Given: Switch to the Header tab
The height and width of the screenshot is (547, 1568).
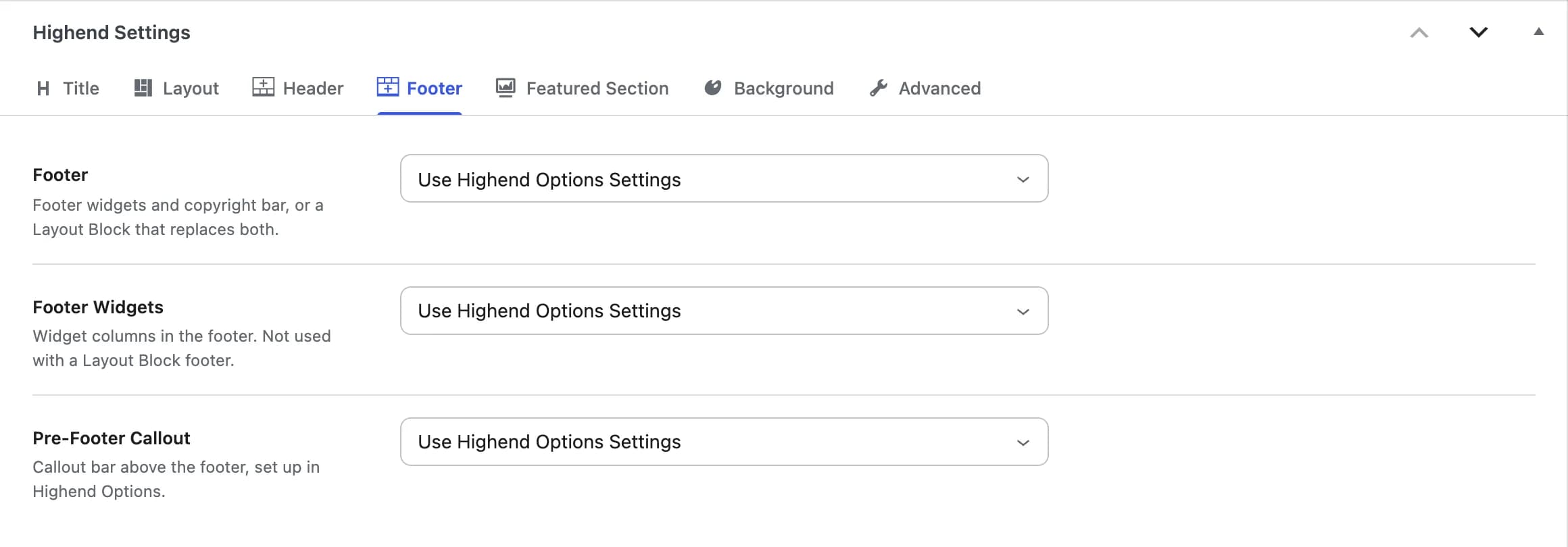Looking at the screenshot, I should pyautogui.click(x=297, y=88).
